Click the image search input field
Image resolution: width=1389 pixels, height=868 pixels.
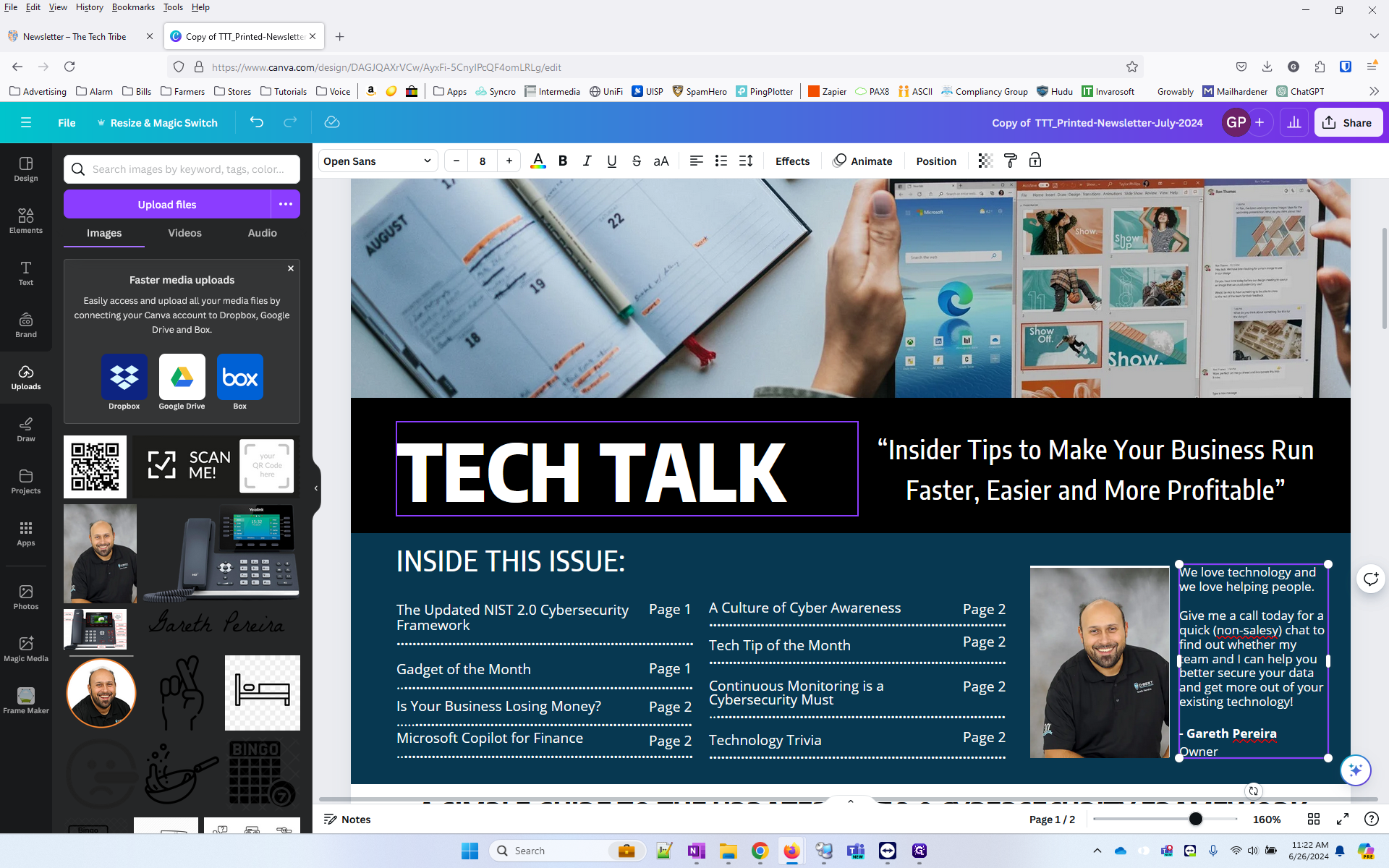pyautogui.click(x=182, y=169)
